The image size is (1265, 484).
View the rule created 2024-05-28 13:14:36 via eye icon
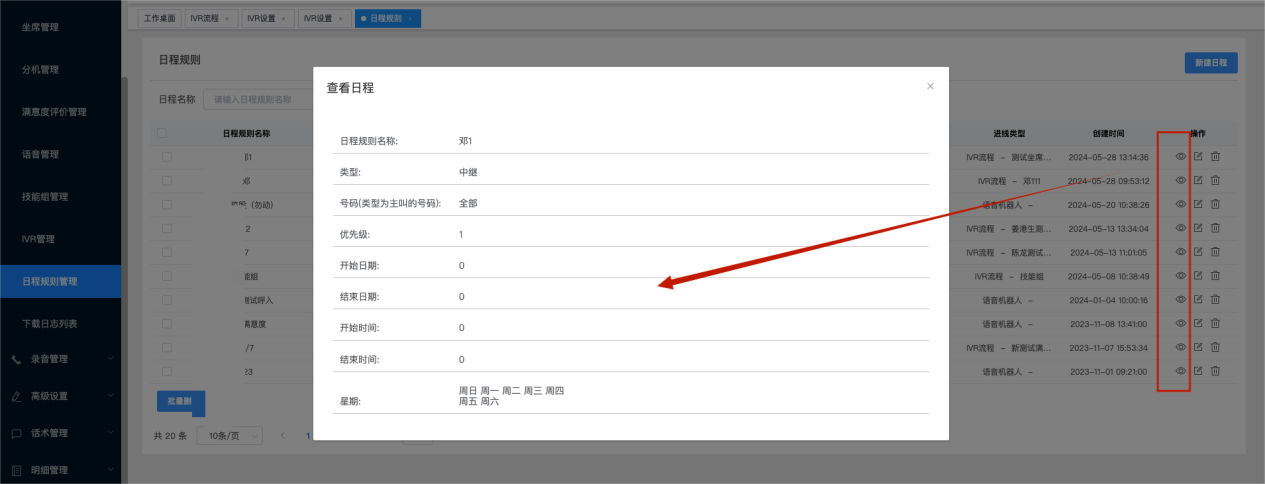1180,157
